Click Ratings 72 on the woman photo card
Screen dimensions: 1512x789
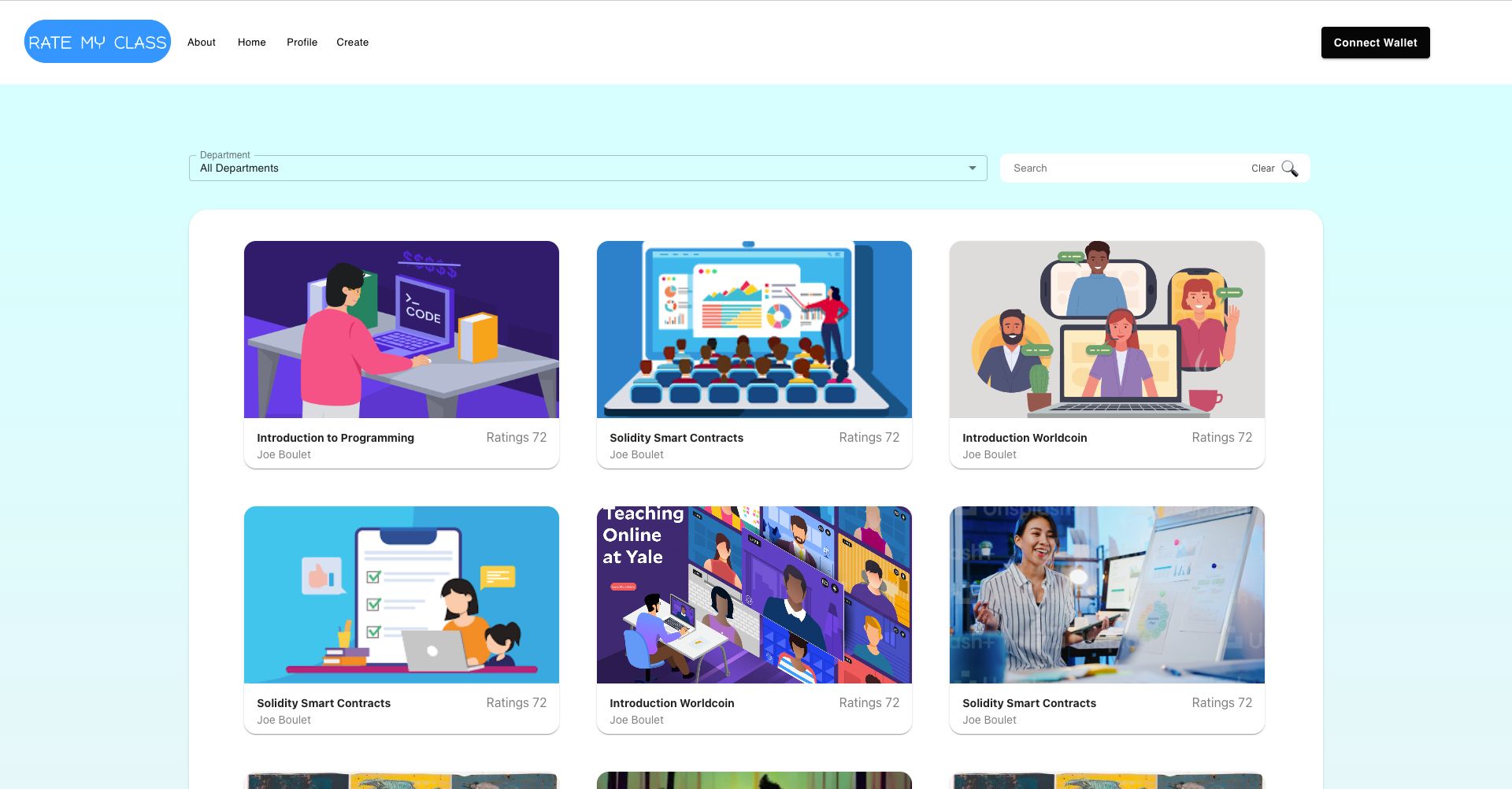tap(1221, 702)
